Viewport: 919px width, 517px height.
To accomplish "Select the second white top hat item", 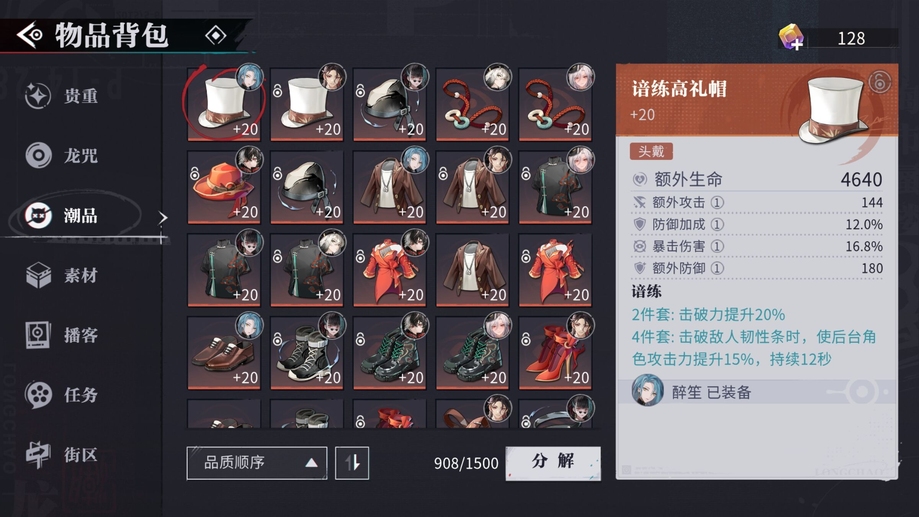I will 307,104.
